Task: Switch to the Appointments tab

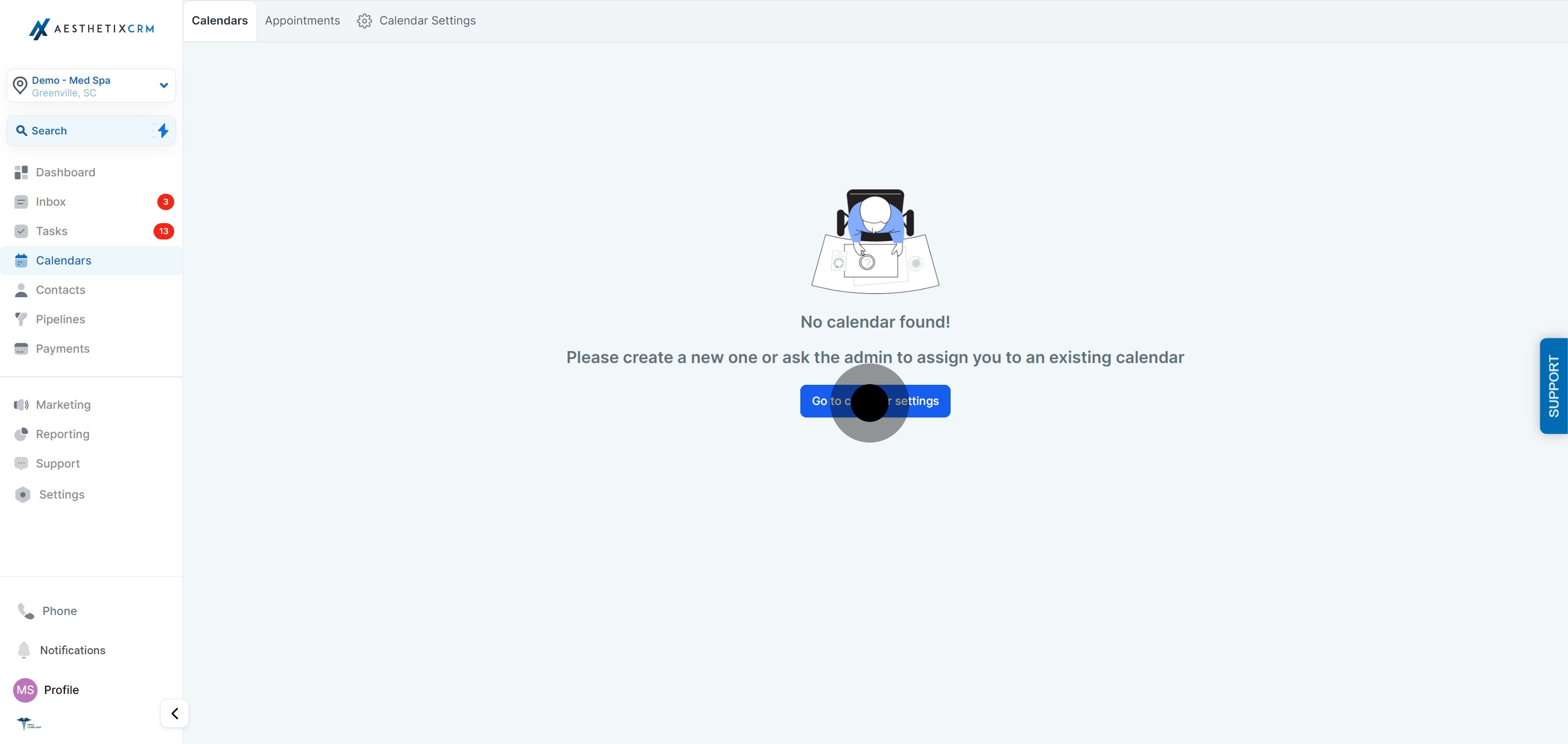Action: pos(302,21)
